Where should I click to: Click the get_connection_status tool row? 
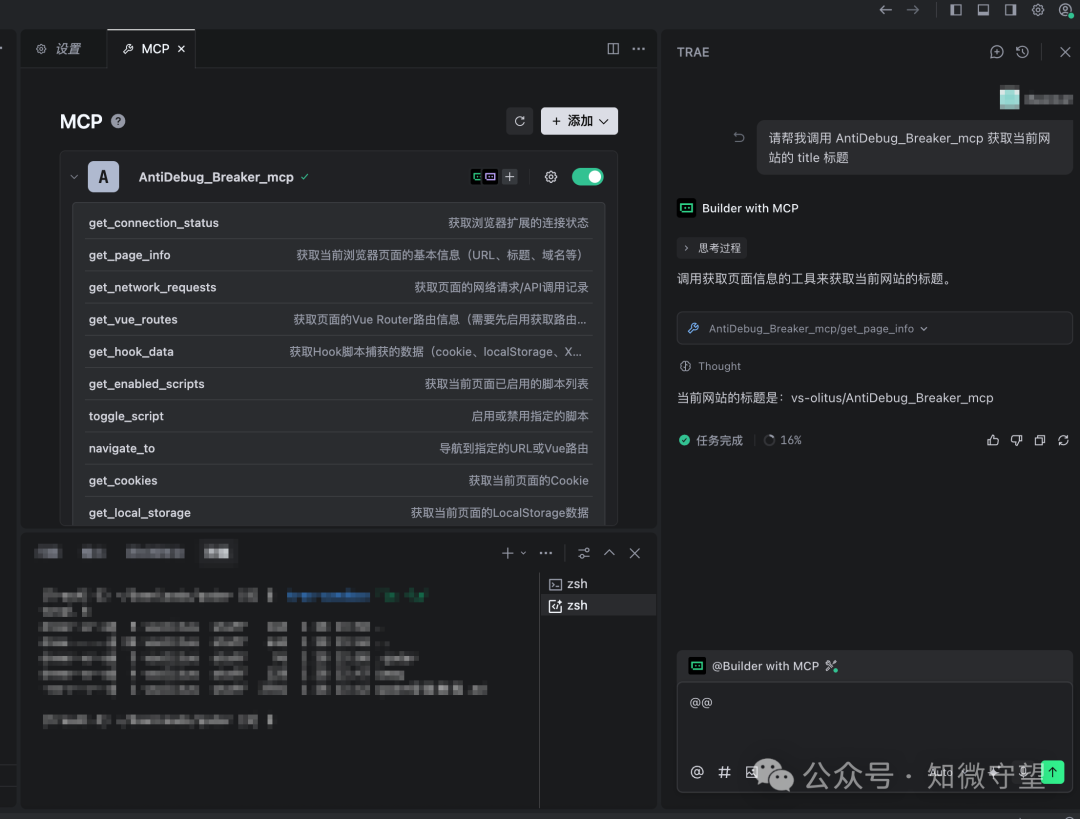pyautogui.click(x=338, y=222)
